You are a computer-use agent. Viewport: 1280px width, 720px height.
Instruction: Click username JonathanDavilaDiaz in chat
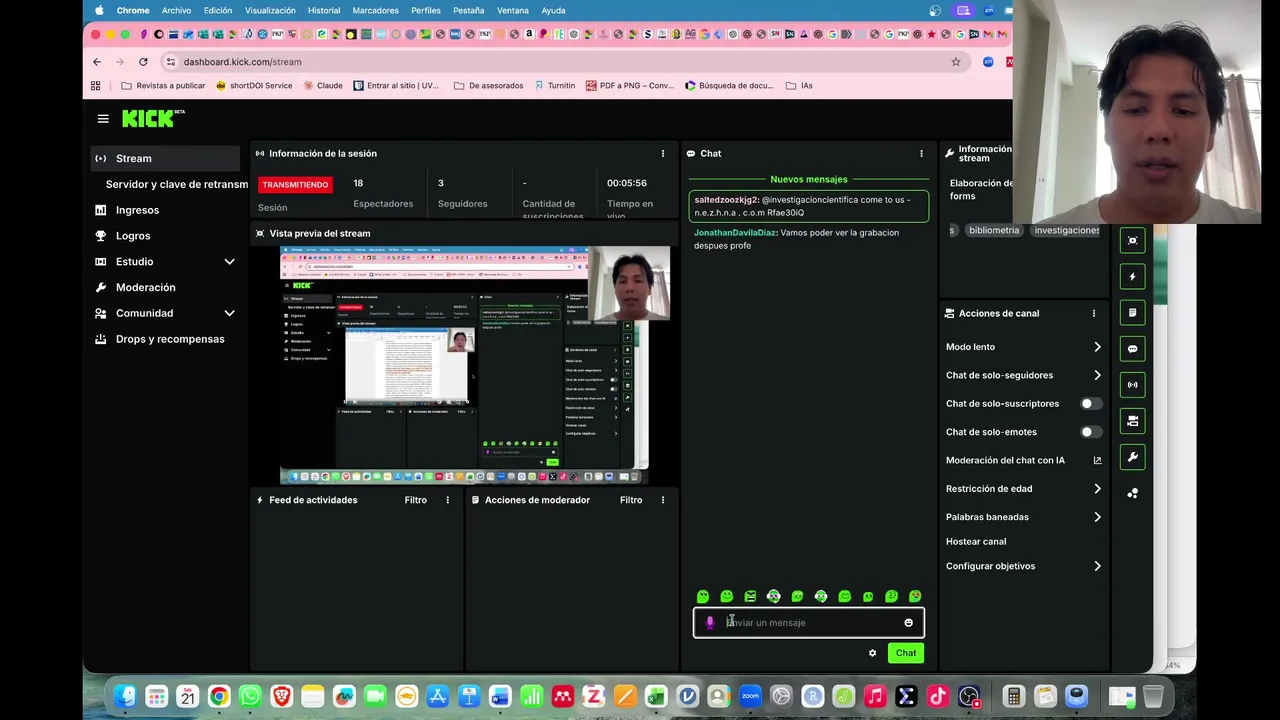click(735, 233)
